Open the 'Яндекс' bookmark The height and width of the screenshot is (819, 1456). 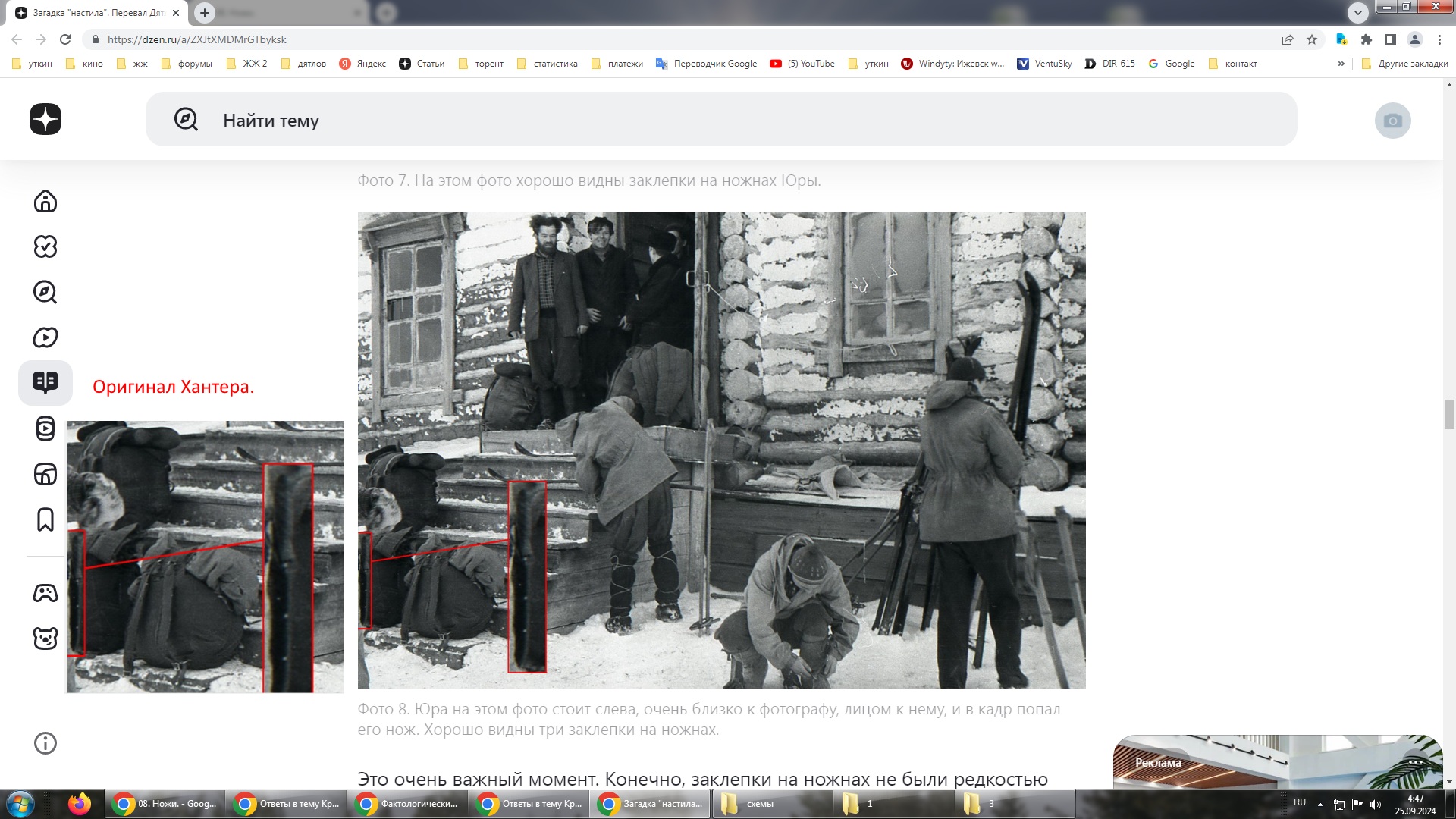pos(362,64)
